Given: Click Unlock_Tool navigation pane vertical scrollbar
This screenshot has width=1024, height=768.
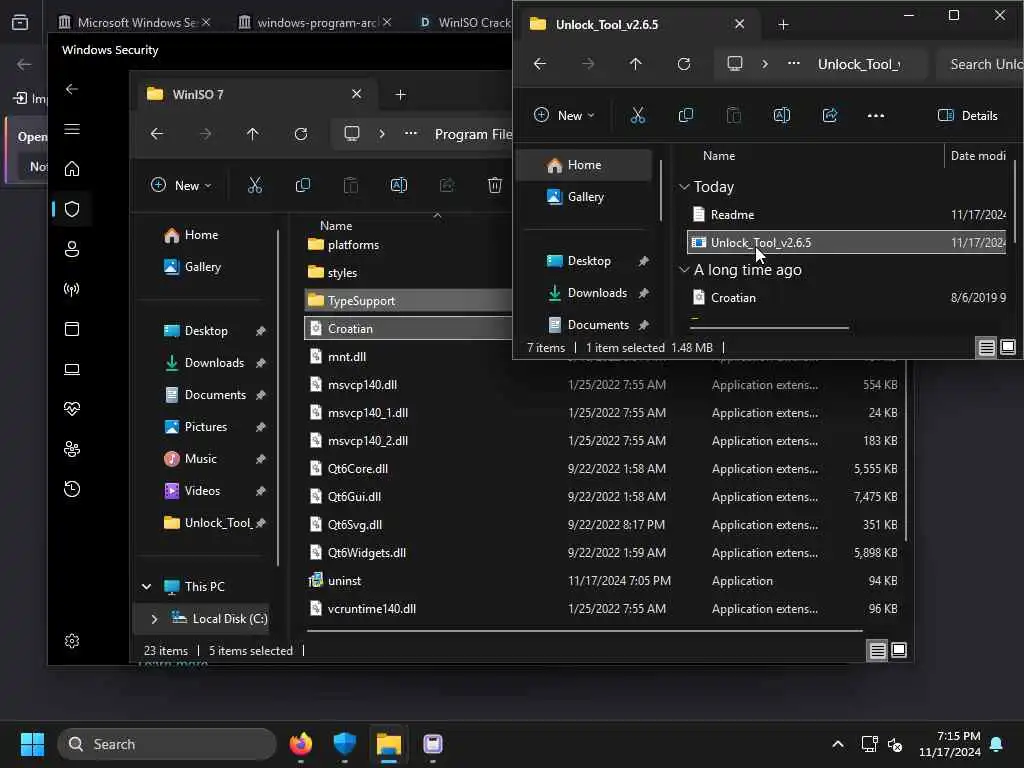Looking at the screenshot, I should point(661,191).
